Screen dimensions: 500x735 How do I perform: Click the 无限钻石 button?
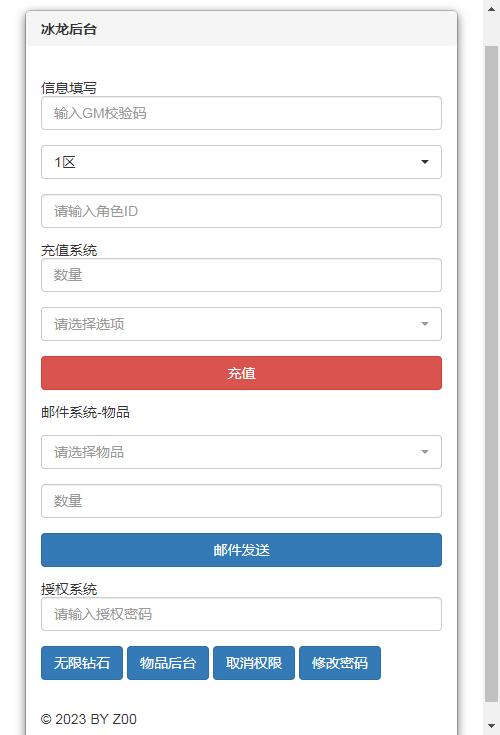coord(82,663)
